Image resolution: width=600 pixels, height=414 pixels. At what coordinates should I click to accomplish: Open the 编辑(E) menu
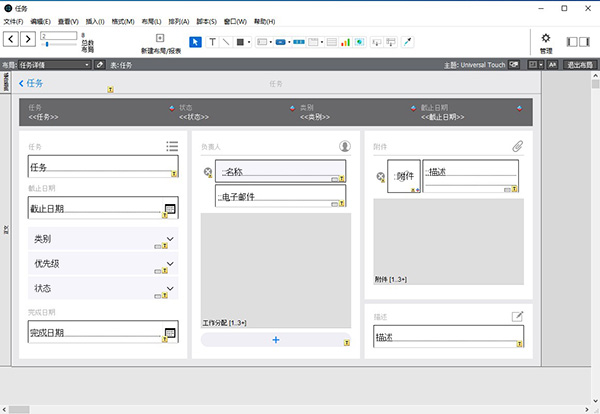click(x=41, y=21)
